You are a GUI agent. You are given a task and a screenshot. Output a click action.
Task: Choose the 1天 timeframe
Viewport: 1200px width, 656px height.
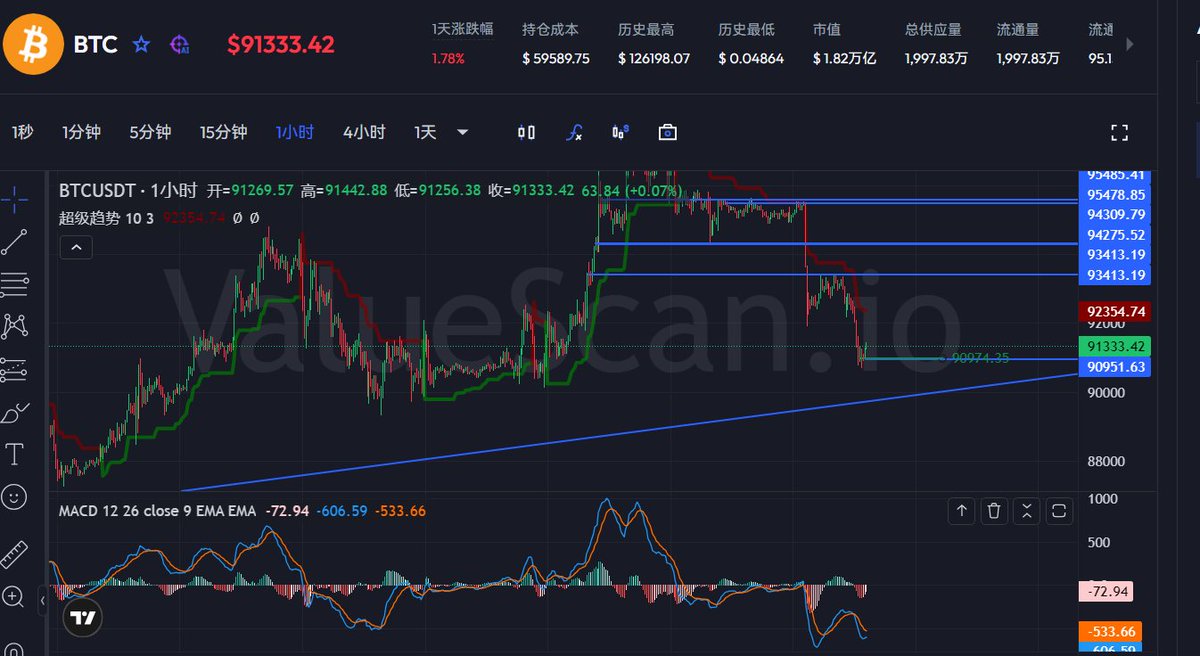point(425,132)
